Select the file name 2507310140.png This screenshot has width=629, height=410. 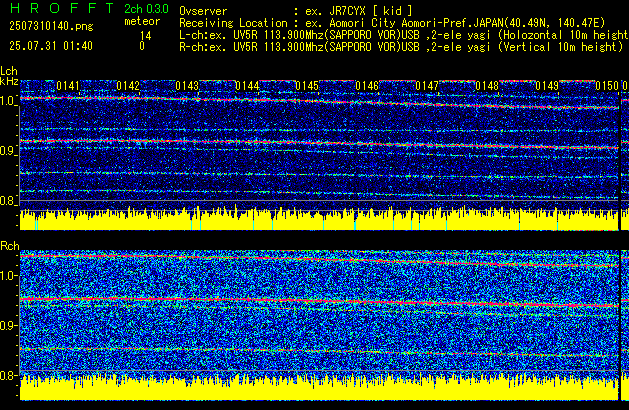(51, 26)
